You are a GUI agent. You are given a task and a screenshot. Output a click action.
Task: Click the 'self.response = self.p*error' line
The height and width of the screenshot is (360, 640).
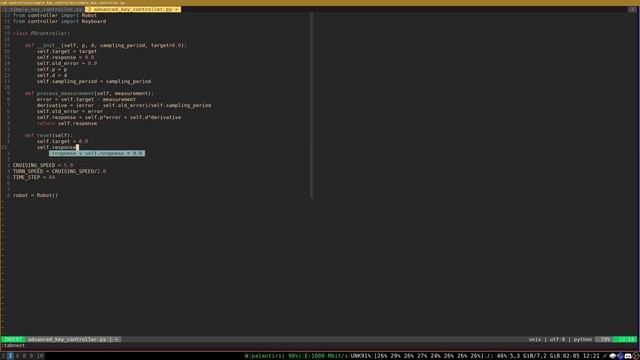[109, 118]
